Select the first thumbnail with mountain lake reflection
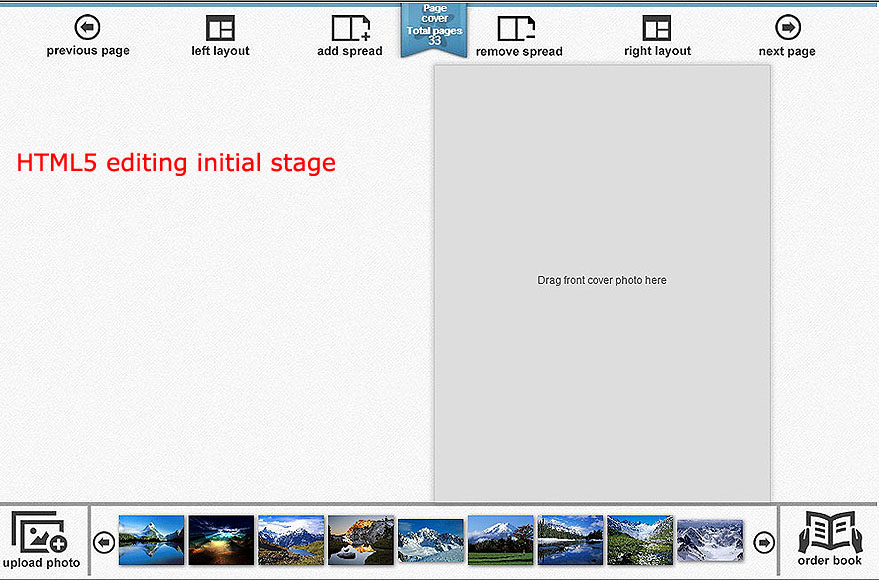 pos(151,540)
